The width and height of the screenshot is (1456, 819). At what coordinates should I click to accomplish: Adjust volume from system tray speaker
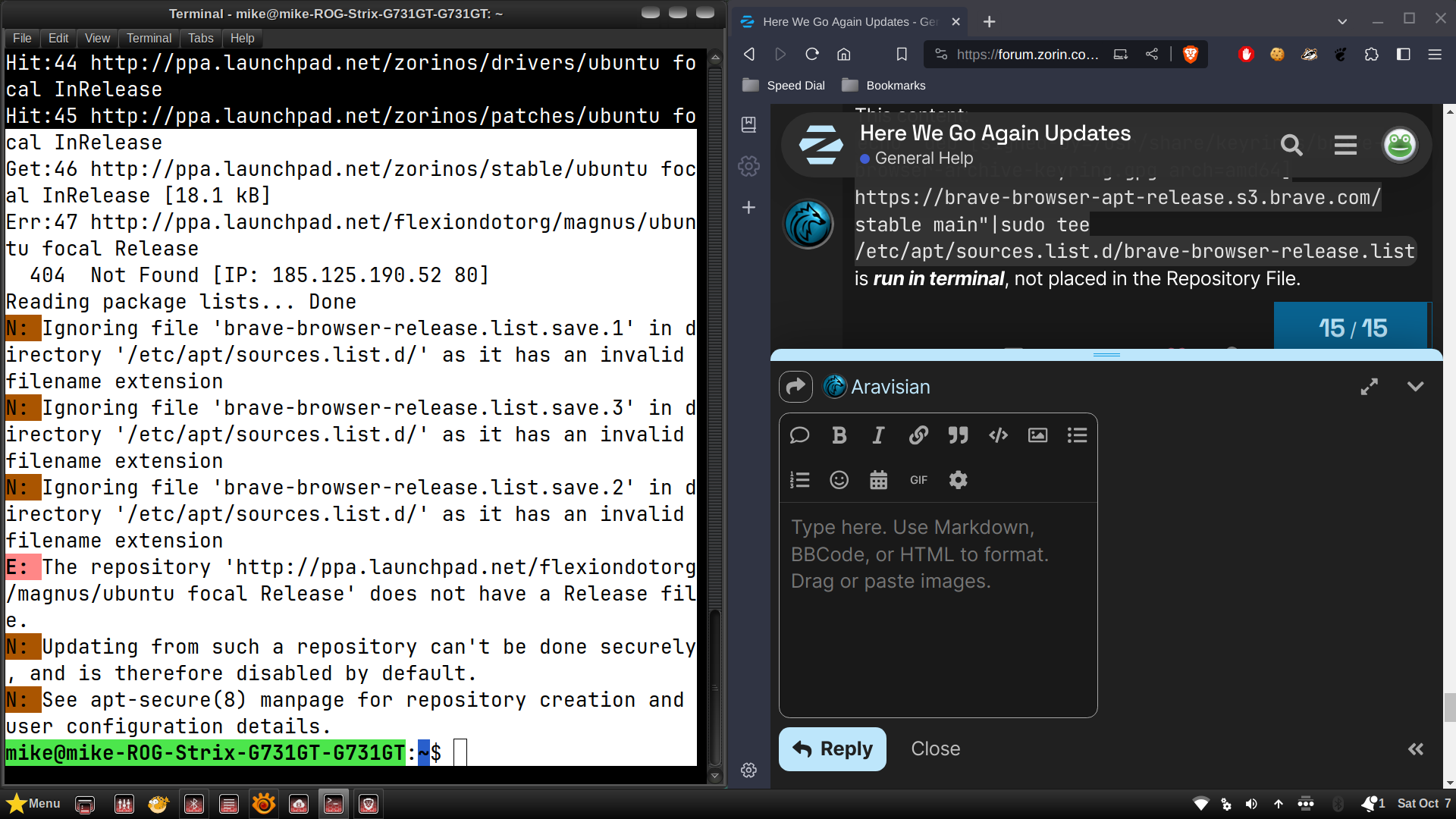pos(1251,804)
